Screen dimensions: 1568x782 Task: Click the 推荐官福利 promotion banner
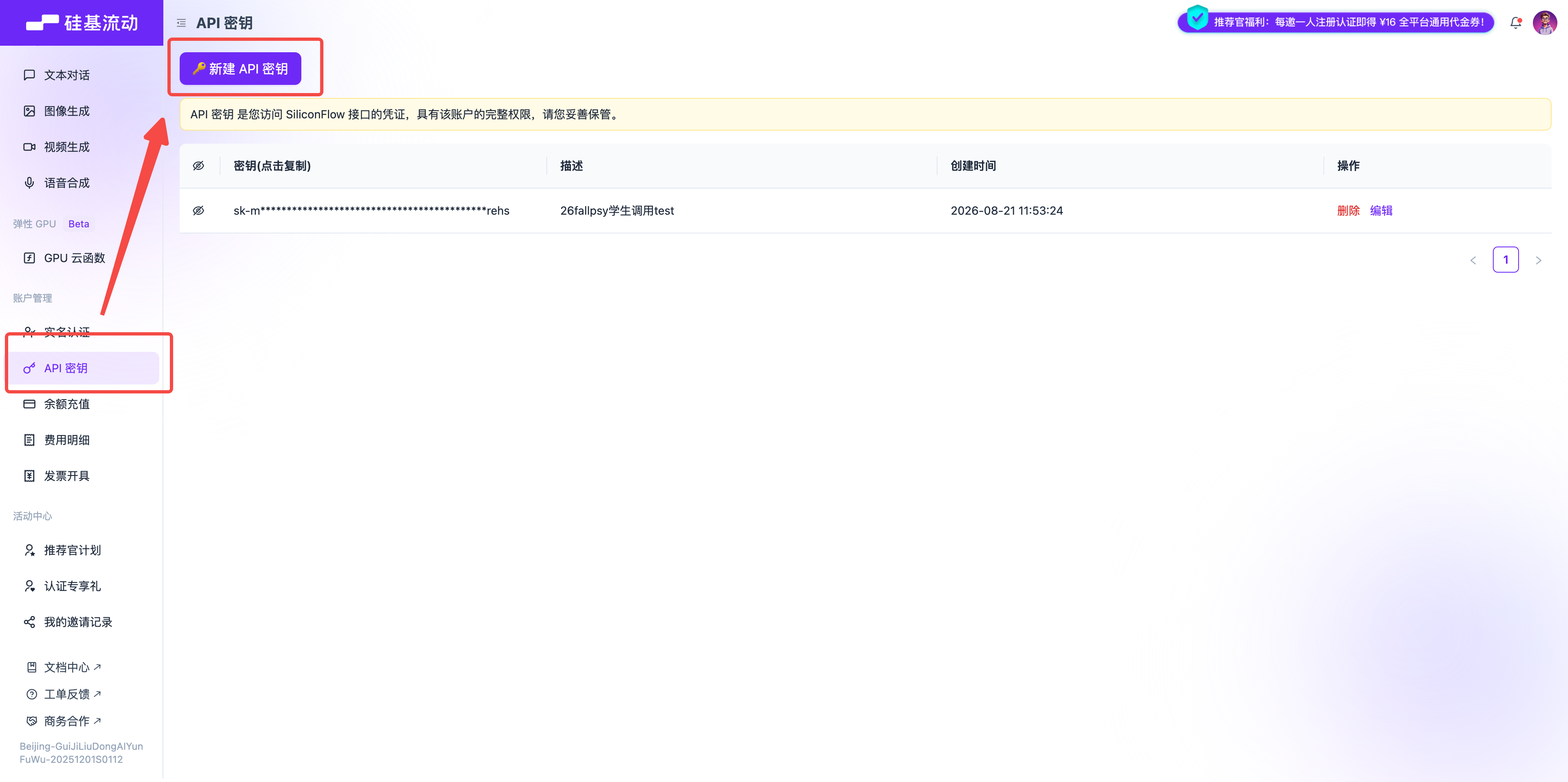pos(1336,22)
